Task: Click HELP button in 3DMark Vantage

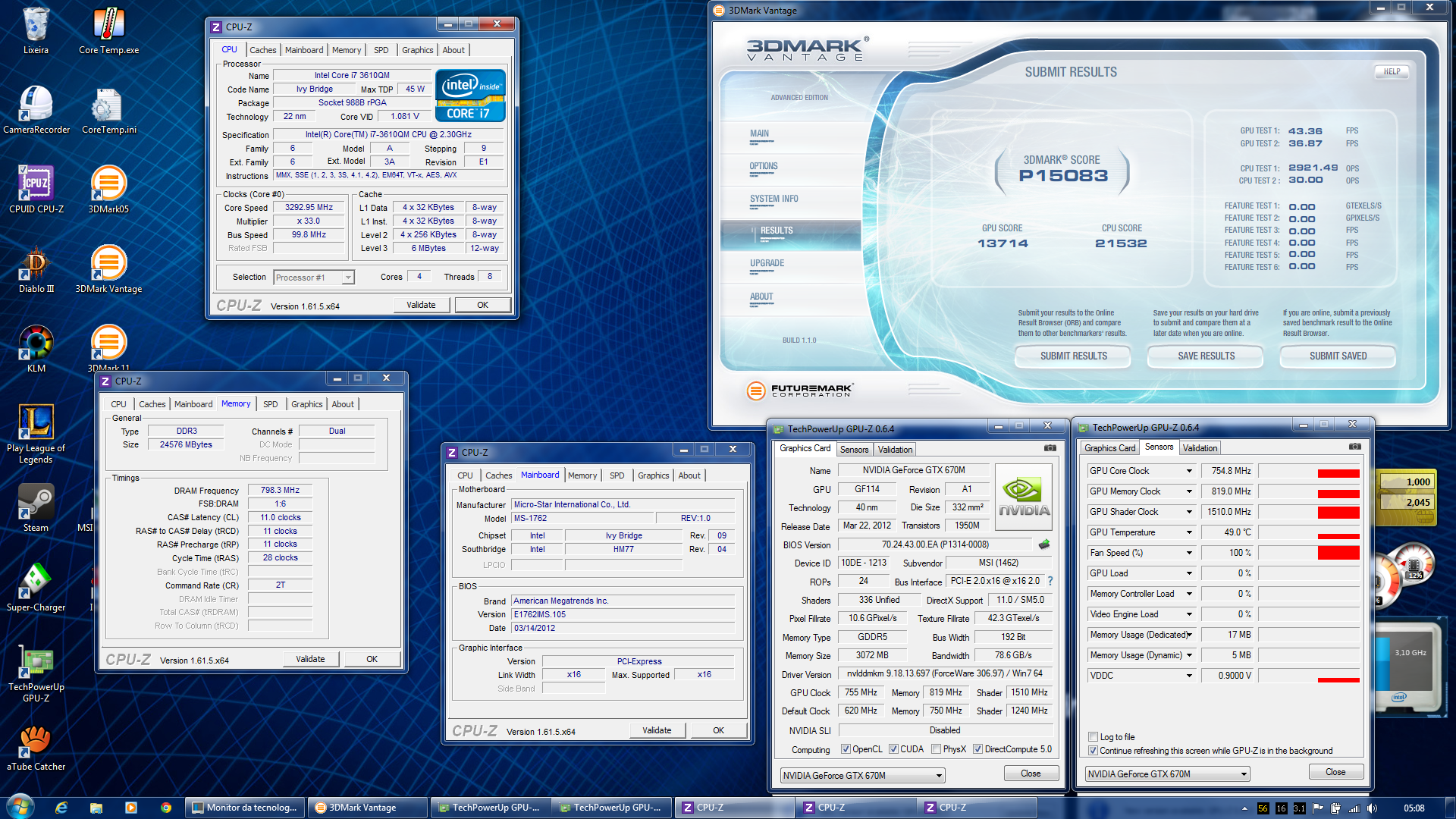Action: 1392,72
